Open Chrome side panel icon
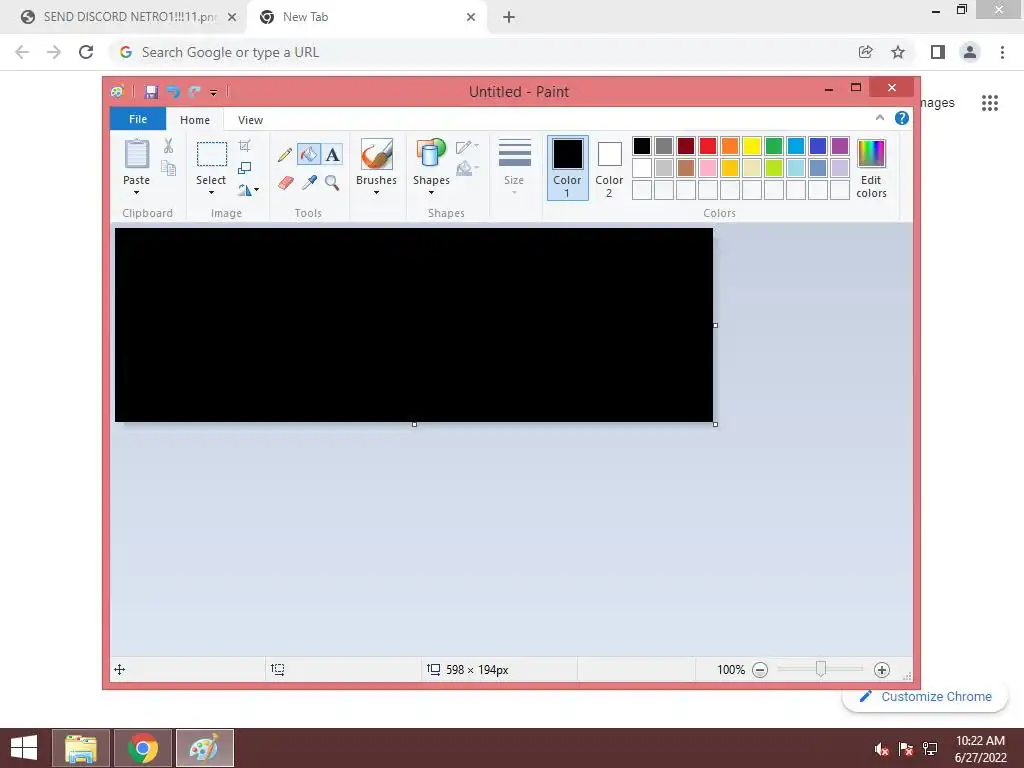 pos(938,52)
